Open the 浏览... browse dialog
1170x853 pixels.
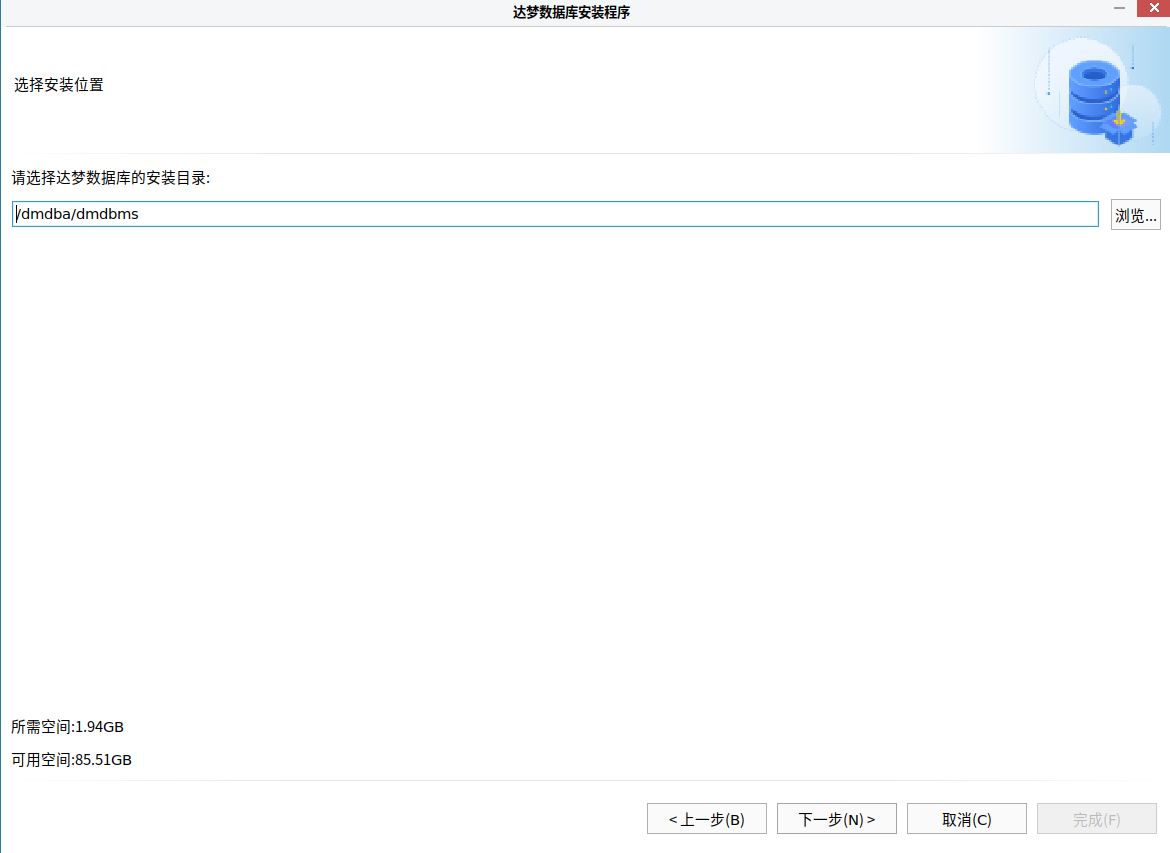coord(1135,215)
